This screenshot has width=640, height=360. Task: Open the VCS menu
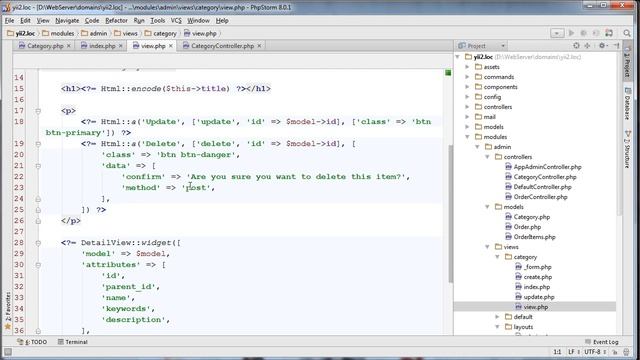(176, 20)
